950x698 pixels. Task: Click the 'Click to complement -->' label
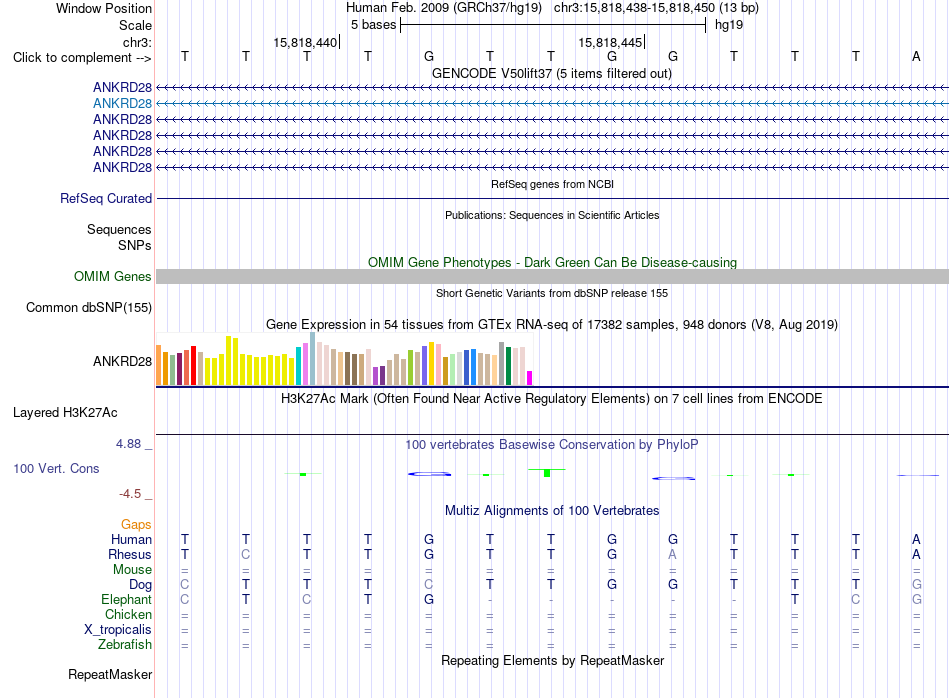[x=82, y=58]
